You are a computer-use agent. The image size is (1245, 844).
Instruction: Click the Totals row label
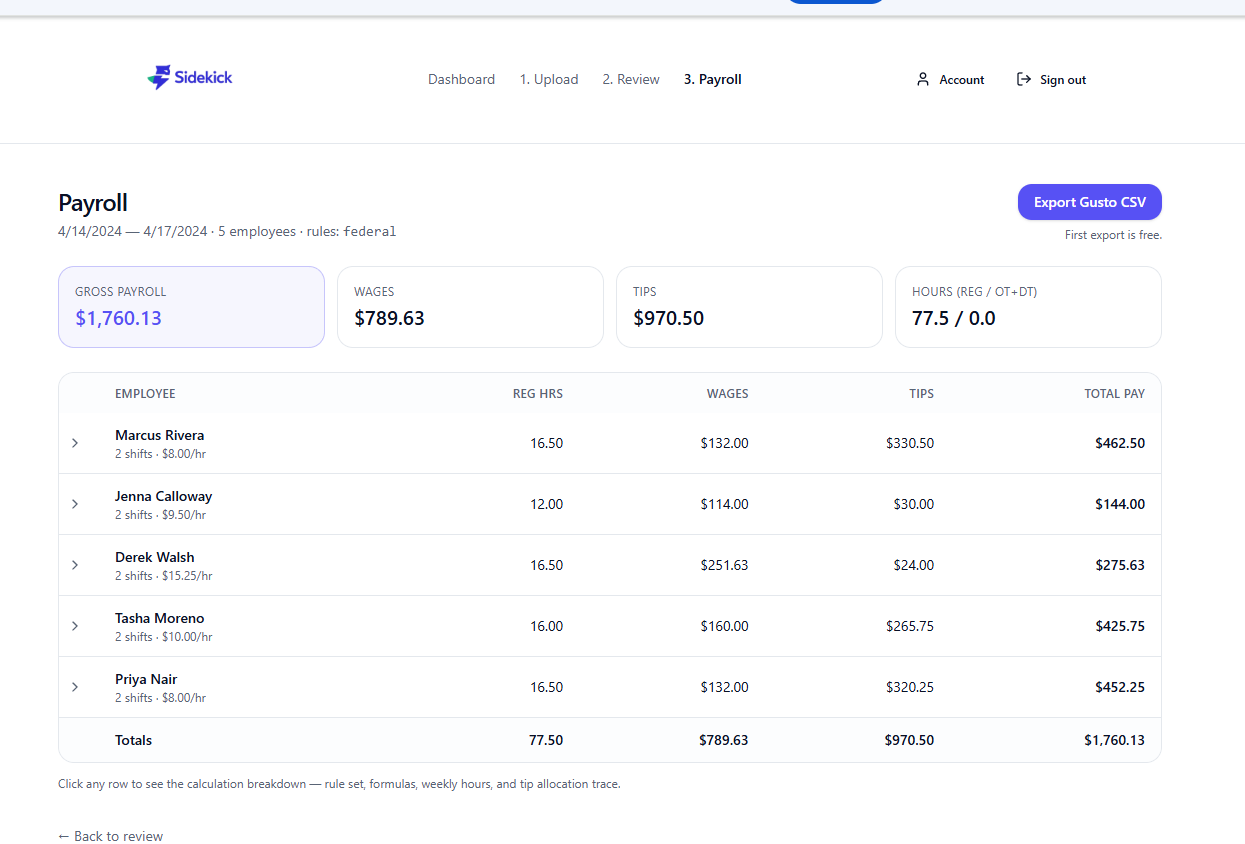(x=134, y=740)
